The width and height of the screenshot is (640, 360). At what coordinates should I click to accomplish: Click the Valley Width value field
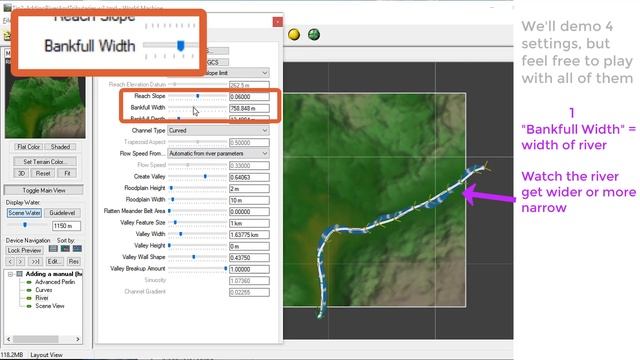[249, 235]
